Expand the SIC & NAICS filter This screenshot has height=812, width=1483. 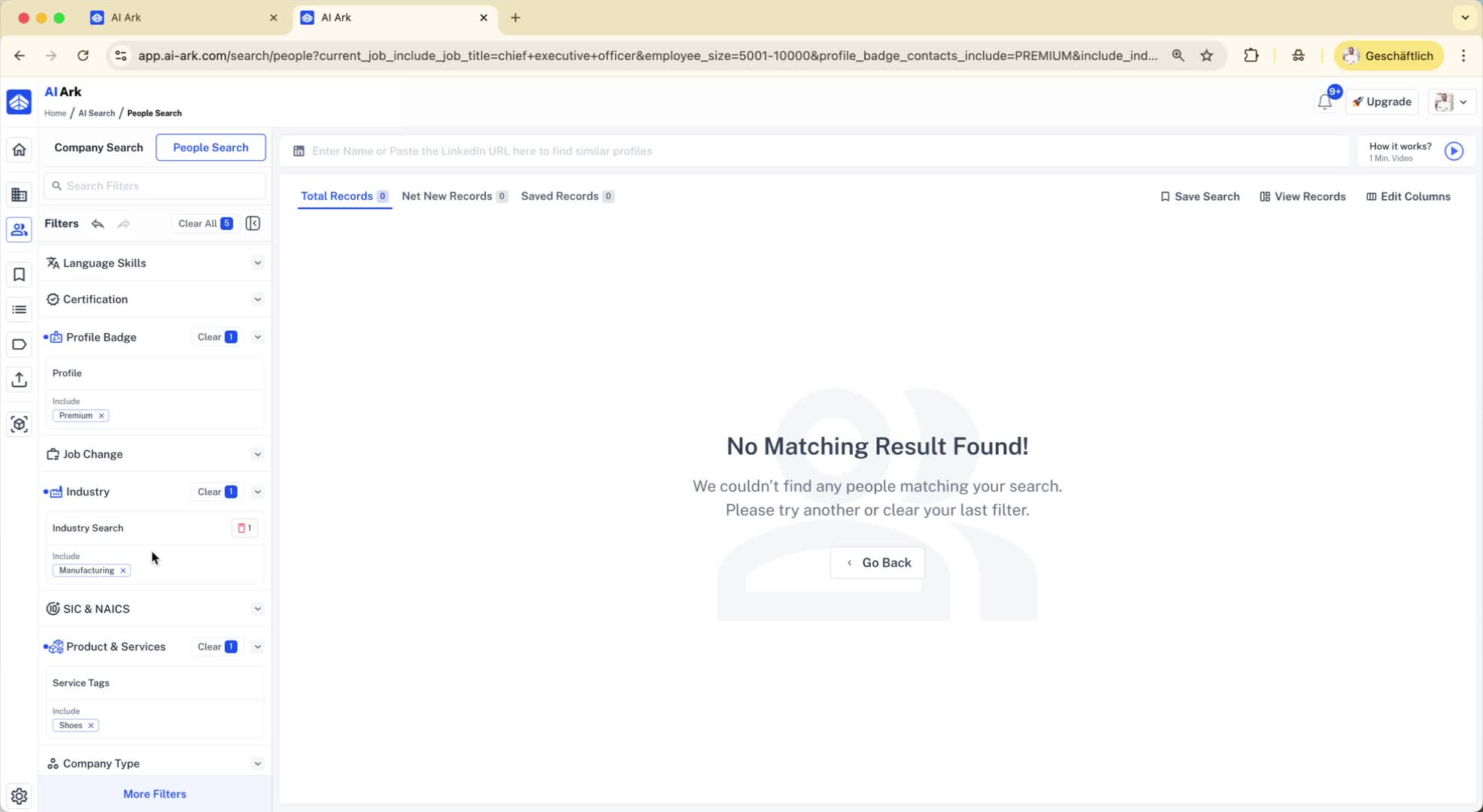click(257, 609)
